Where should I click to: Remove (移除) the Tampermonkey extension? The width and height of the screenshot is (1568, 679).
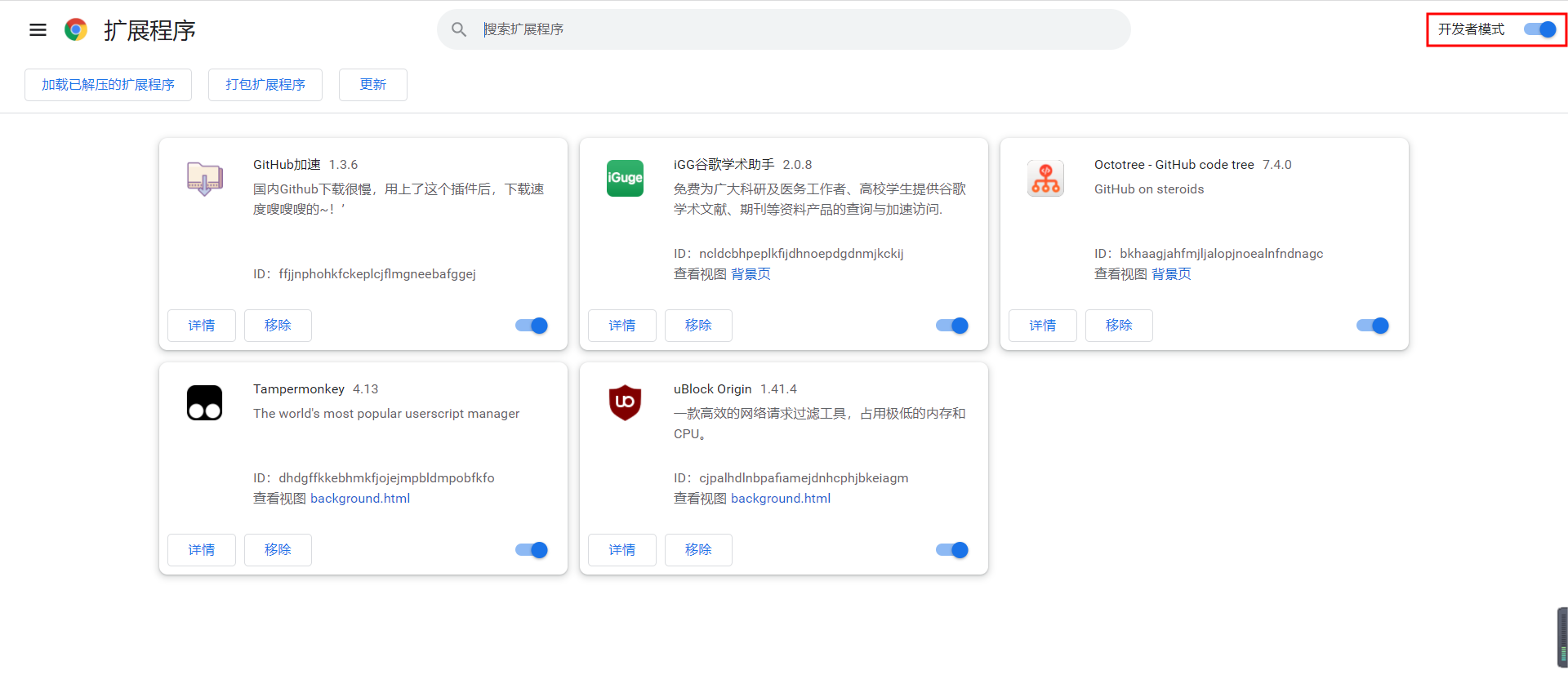pyautogui.click(x=278, y=550)
